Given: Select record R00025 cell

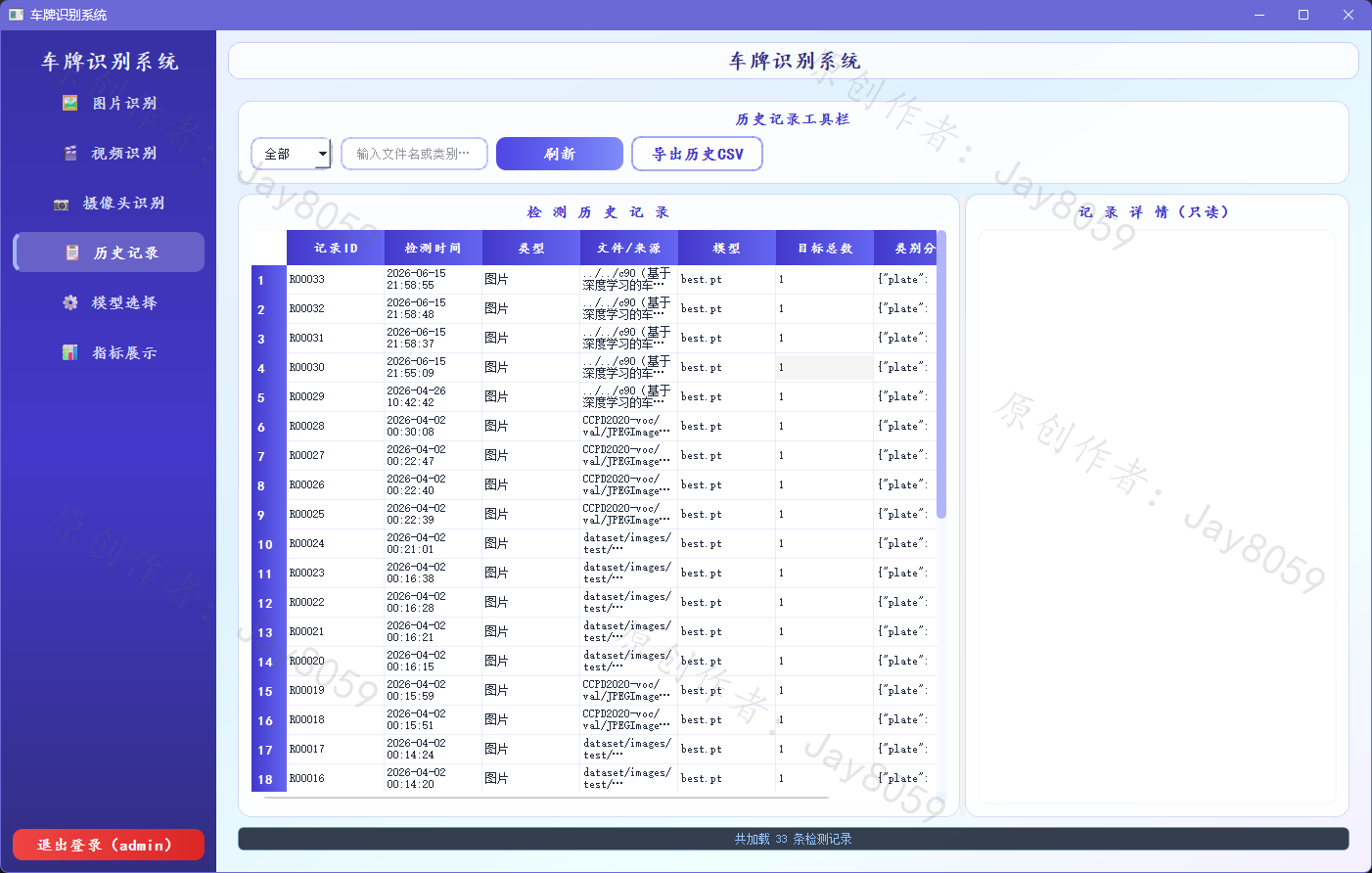Looking at the screenshot, I should [336, 515].
